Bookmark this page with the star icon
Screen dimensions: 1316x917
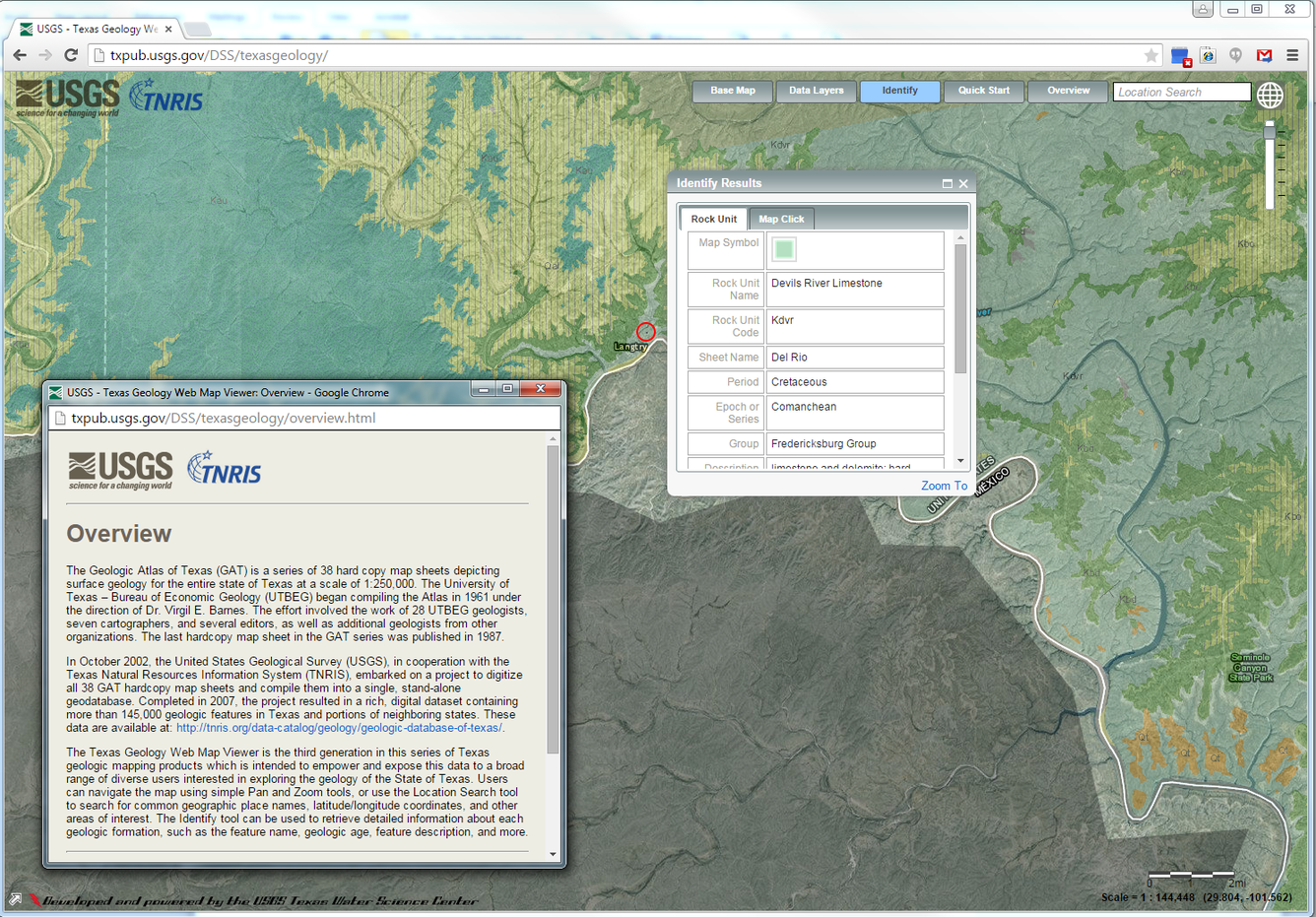point(1151,55)
